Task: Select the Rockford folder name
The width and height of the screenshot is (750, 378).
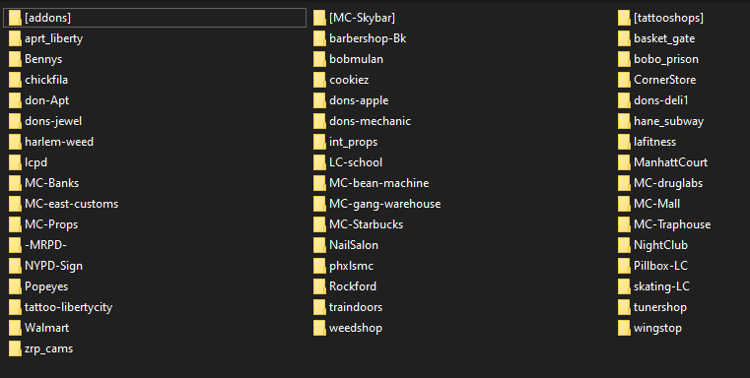Action: coord(353,286)
